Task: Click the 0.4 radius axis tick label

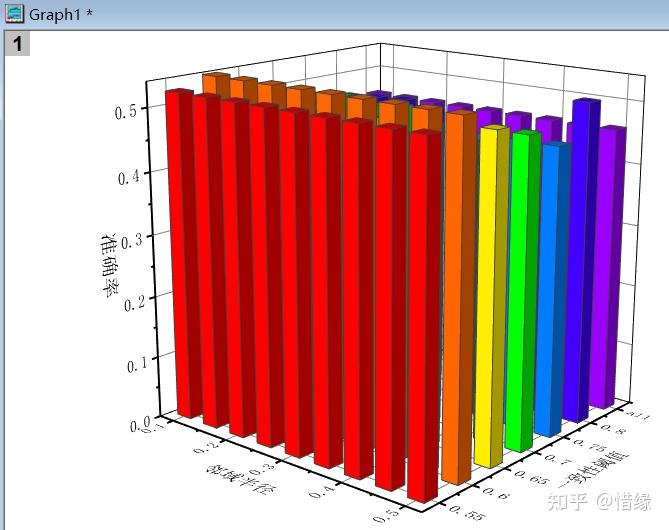Action: point(323,493)
